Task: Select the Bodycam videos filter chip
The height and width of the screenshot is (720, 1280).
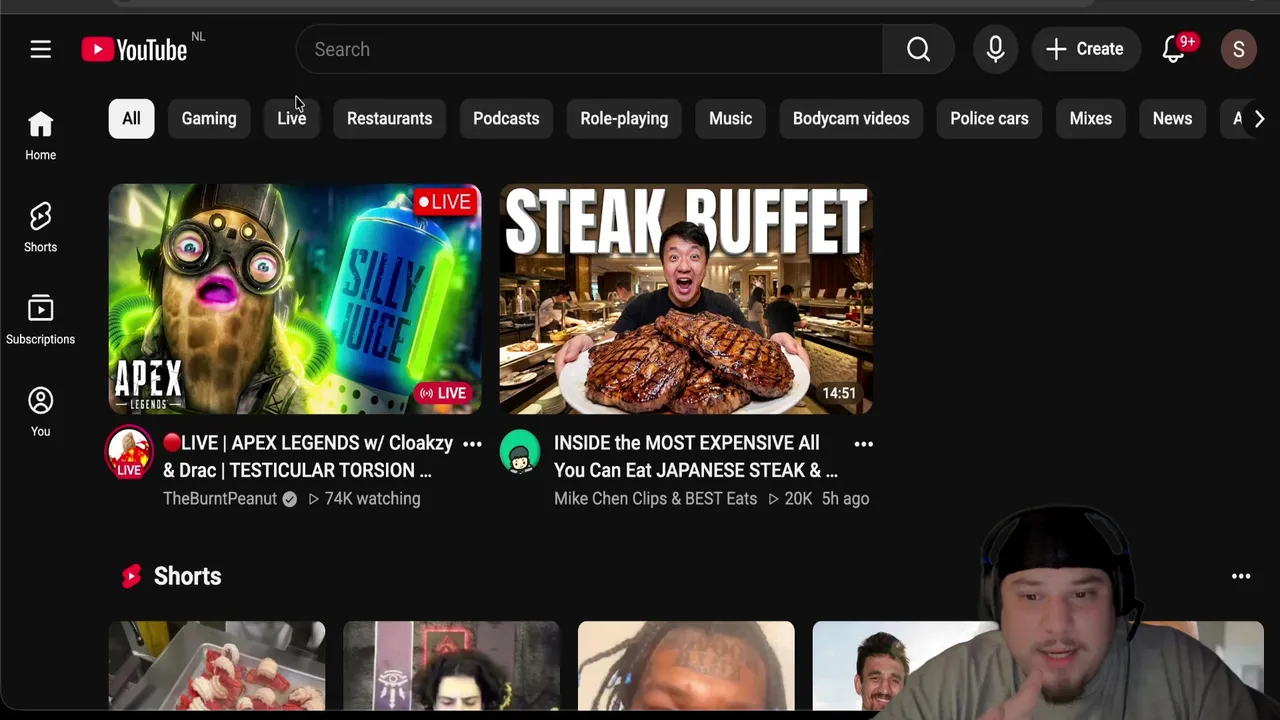Action: pos(851,118)
